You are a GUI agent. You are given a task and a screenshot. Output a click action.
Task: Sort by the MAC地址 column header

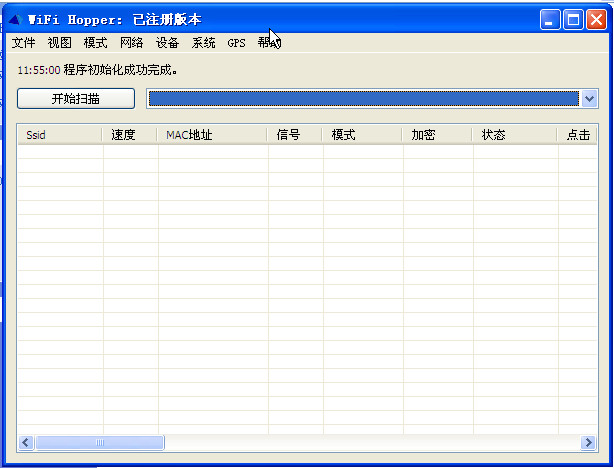(x=212, y=135)
